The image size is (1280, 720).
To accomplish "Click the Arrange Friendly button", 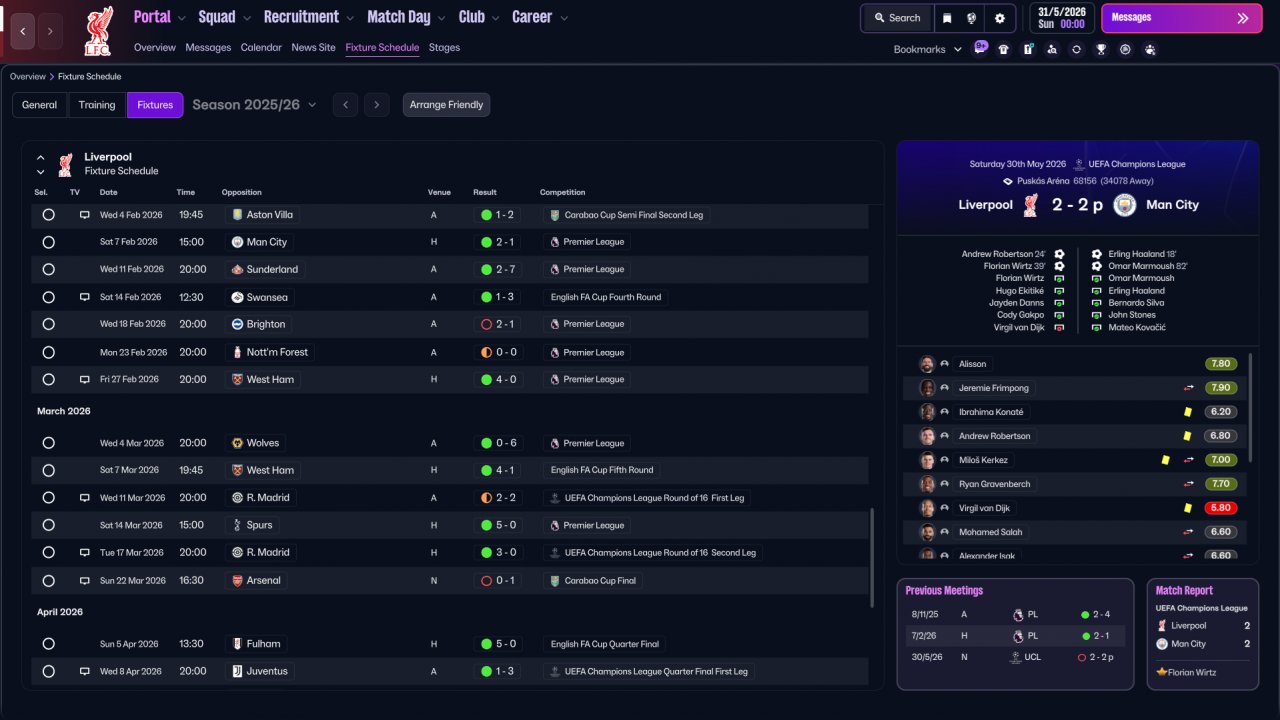I will pyautogui.click(x=446, y=105).
